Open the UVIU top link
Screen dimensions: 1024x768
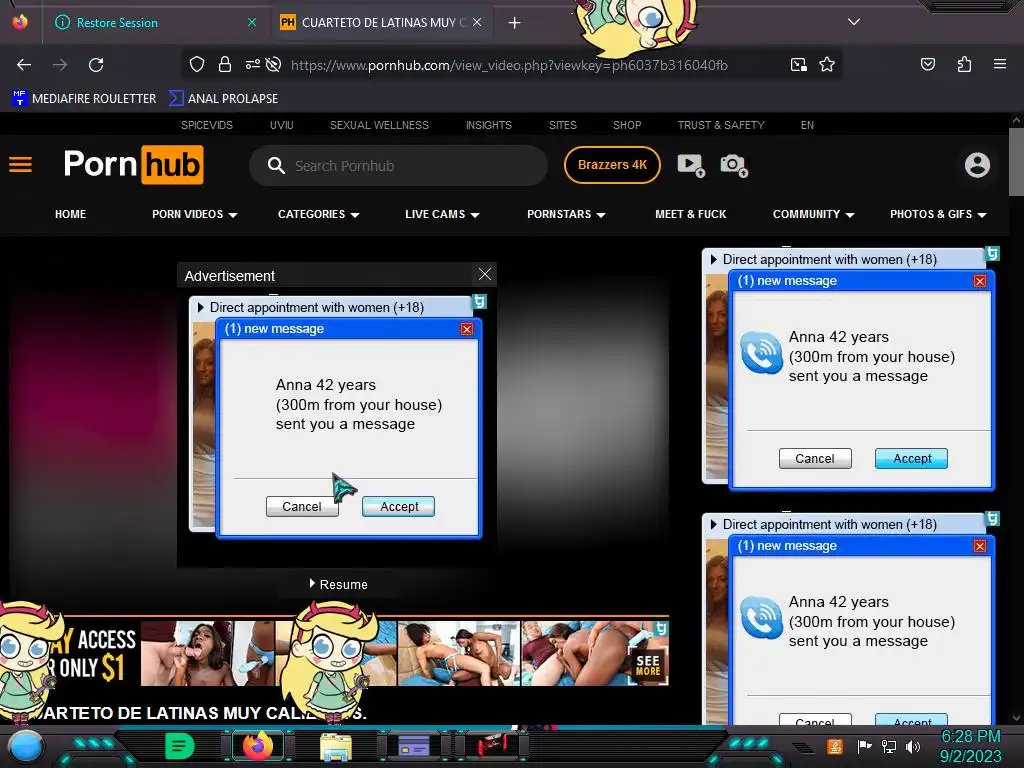[281, 125]
